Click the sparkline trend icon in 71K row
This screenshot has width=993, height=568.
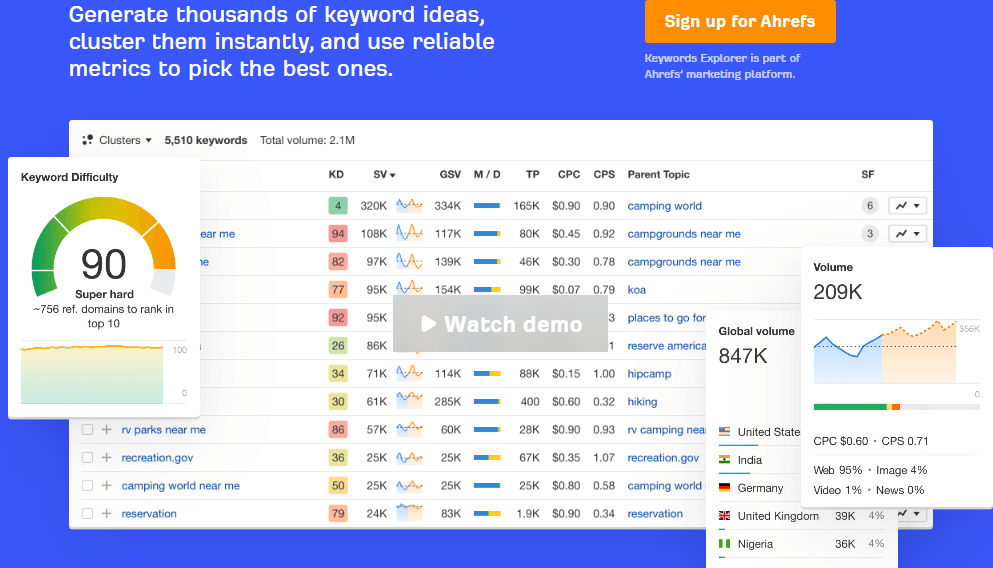tap(409, 372)
